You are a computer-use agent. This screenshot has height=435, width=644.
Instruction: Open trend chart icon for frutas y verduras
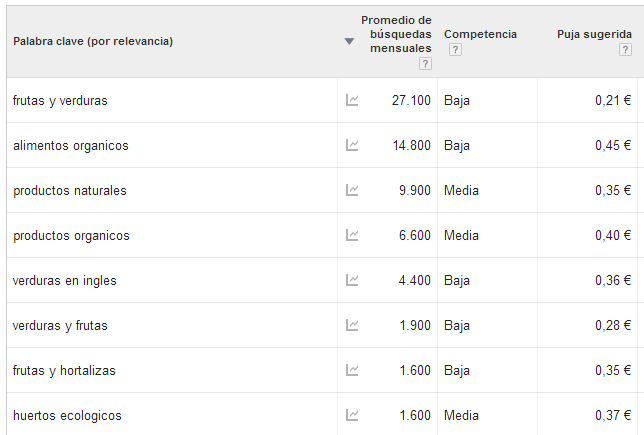(352, 100)
